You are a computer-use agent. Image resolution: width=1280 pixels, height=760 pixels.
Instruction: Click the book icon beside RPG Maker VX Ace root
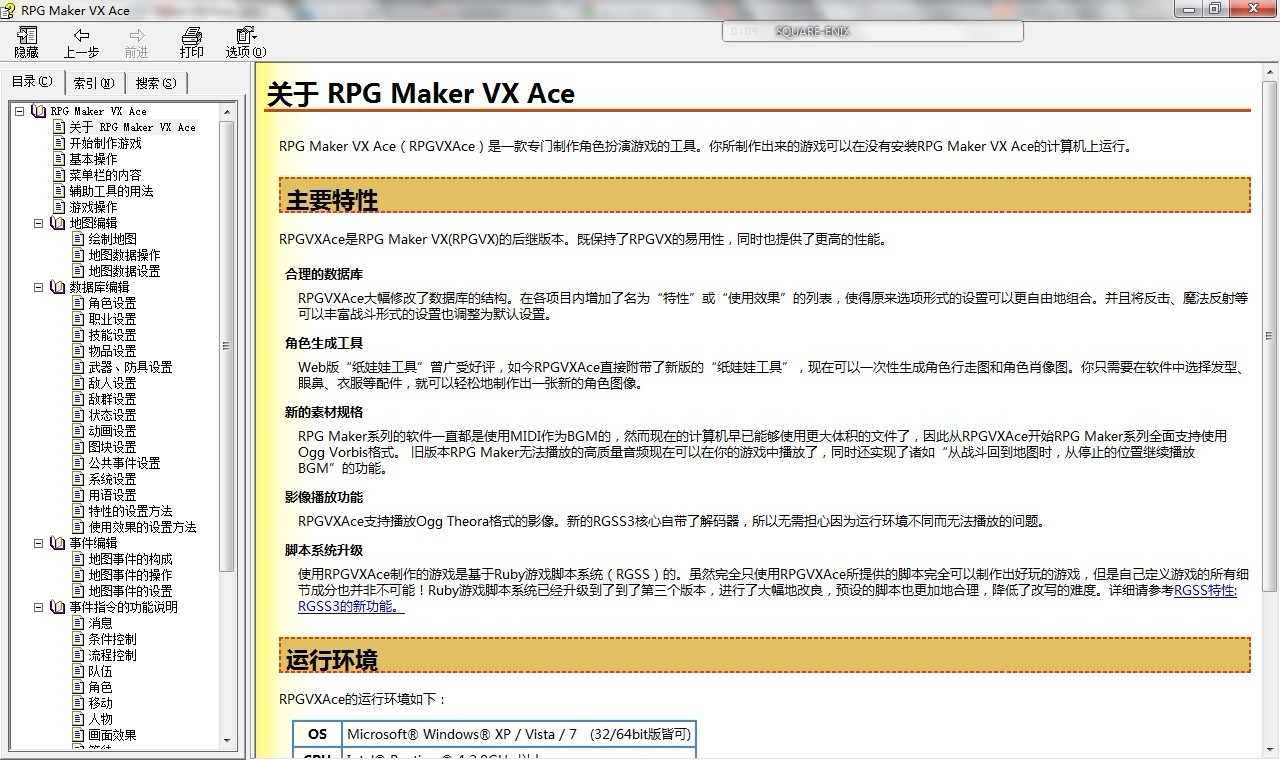coord(39,111)
